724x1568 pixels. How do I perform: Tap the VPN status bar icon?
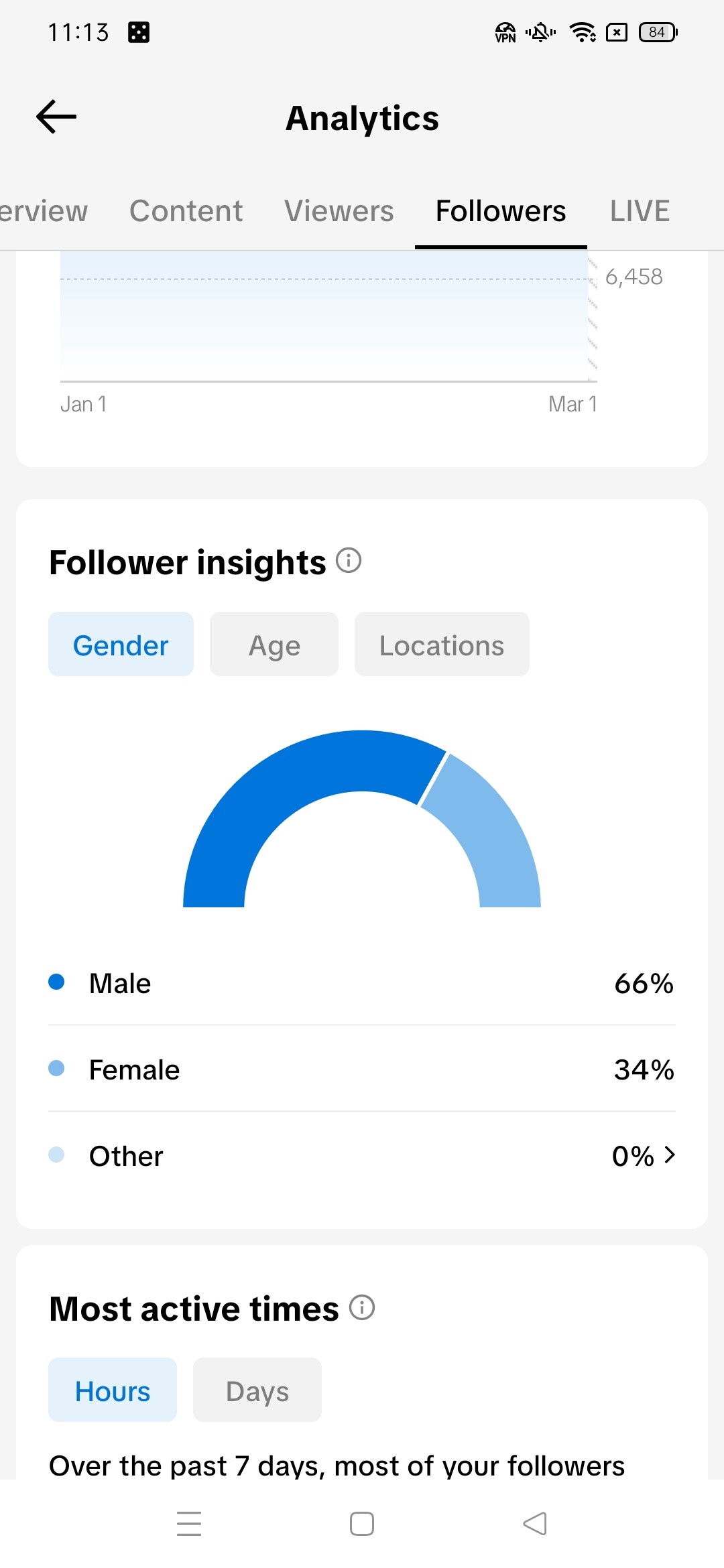click(x=505, y=32)
